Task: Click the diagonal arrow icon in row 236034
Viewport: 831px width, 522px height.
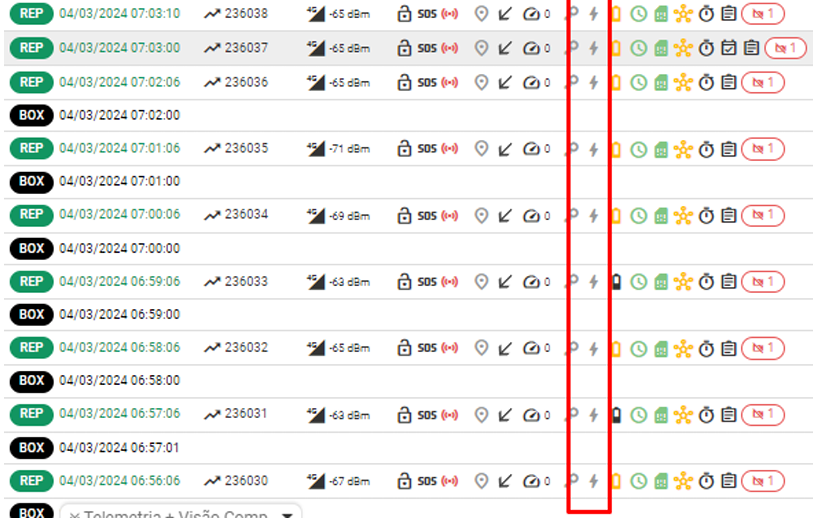Action: [506, 216]
